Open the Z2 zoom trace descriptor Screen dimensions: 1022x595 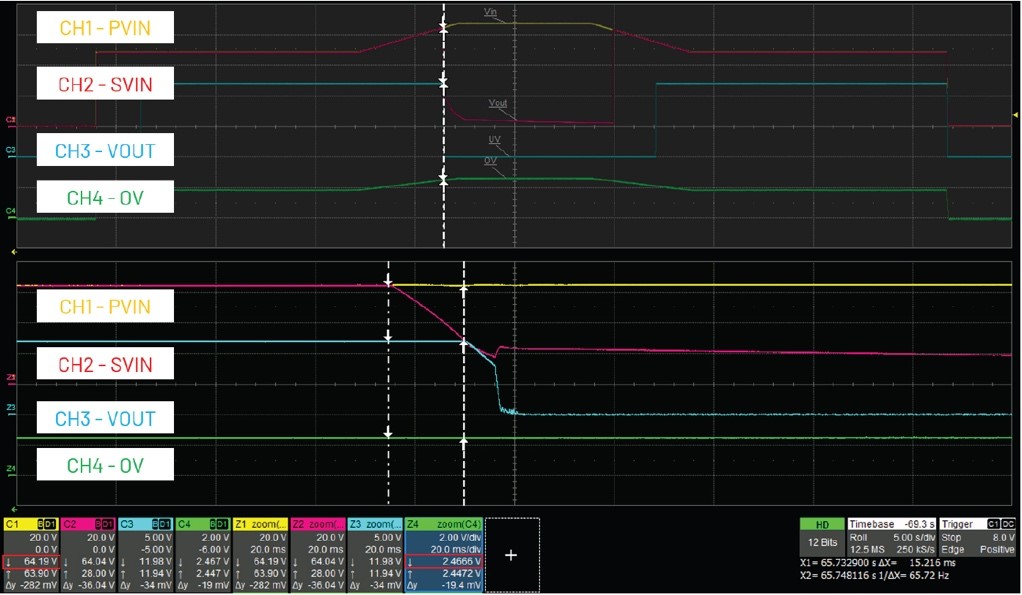coord(316,555)
